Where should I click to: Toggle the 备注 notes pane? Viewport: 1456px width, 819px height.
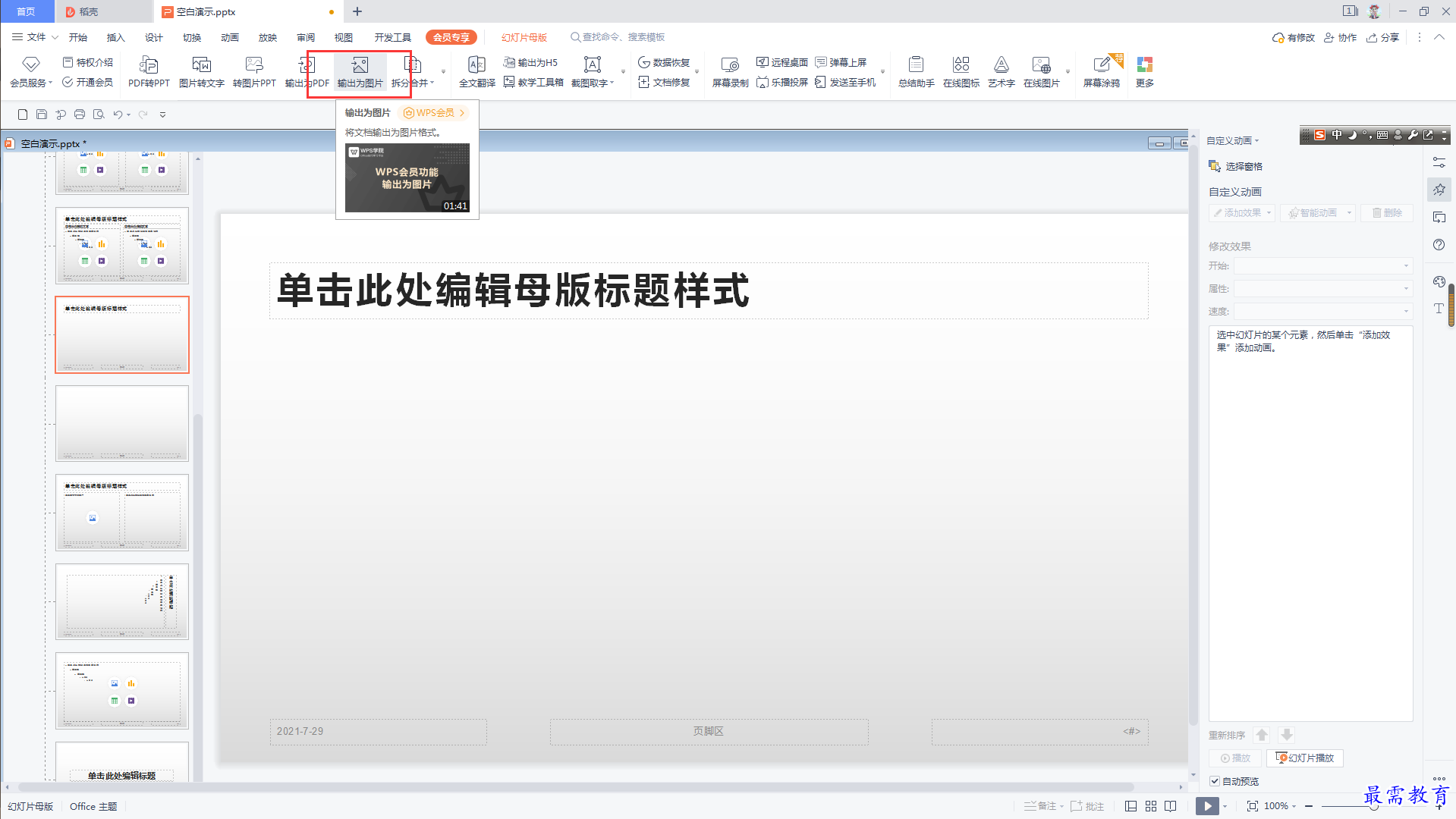click(1040, 806)
